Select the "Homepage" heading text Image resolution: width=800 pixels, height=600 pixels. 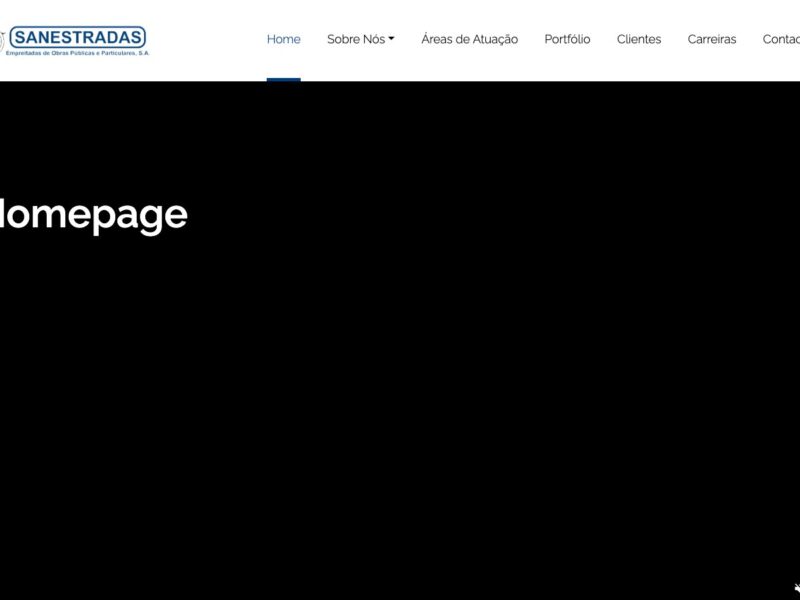pyautogui.click(x=94, y=215)
